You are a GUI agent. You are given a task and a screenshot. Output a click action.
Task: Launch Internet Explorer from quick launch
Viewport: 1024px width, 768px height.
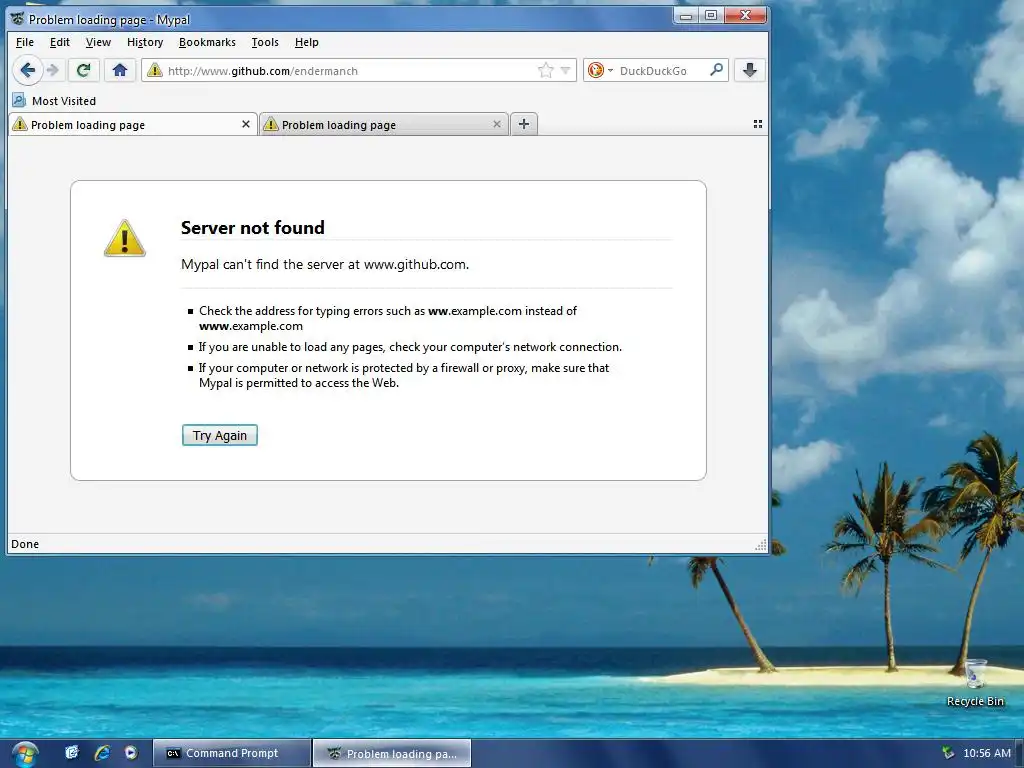(x=102, y=753)
